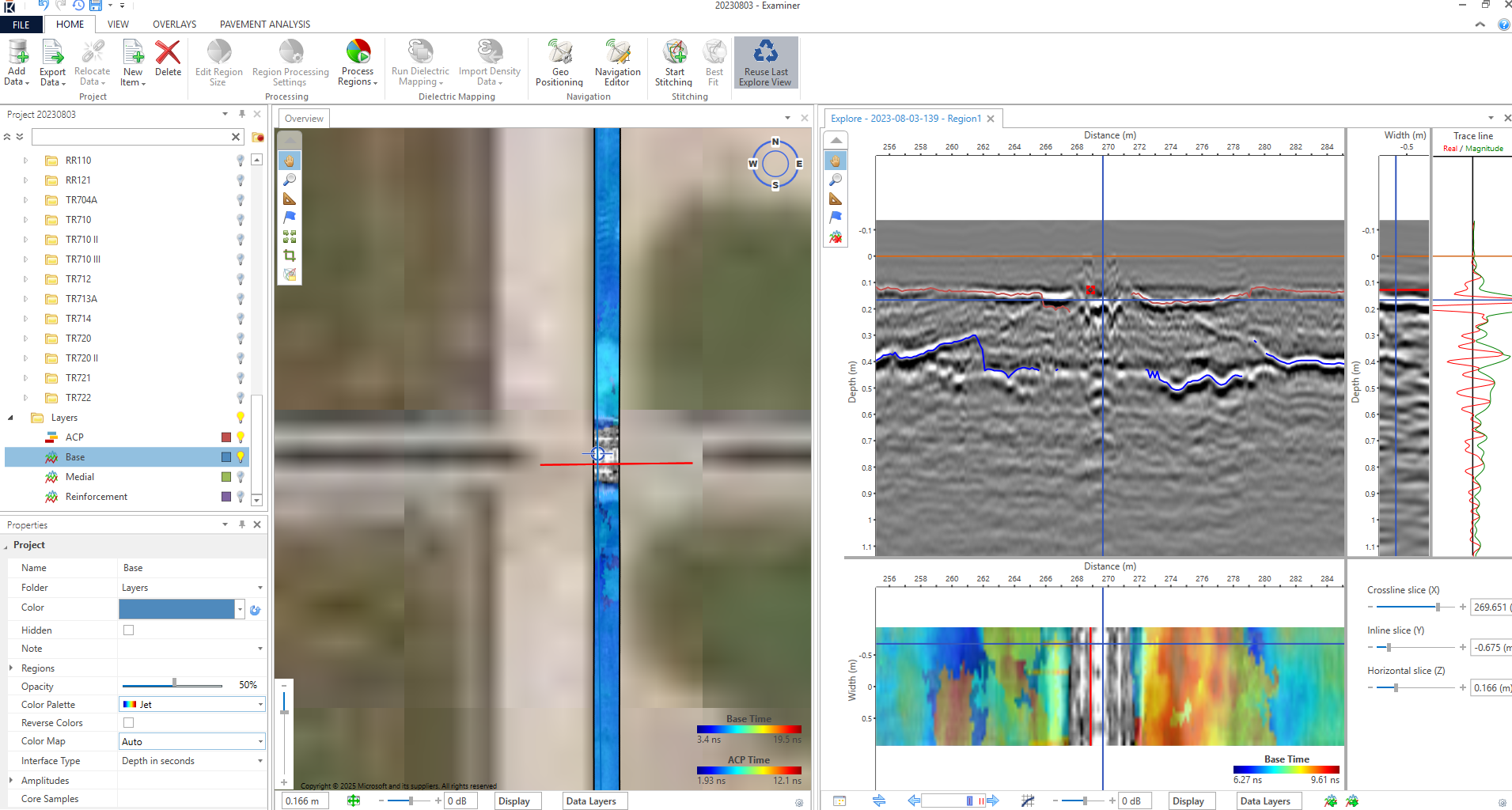This screenshot has height=810, width=1512.
Task: Clear the project search box
Action: pos(236,137)
